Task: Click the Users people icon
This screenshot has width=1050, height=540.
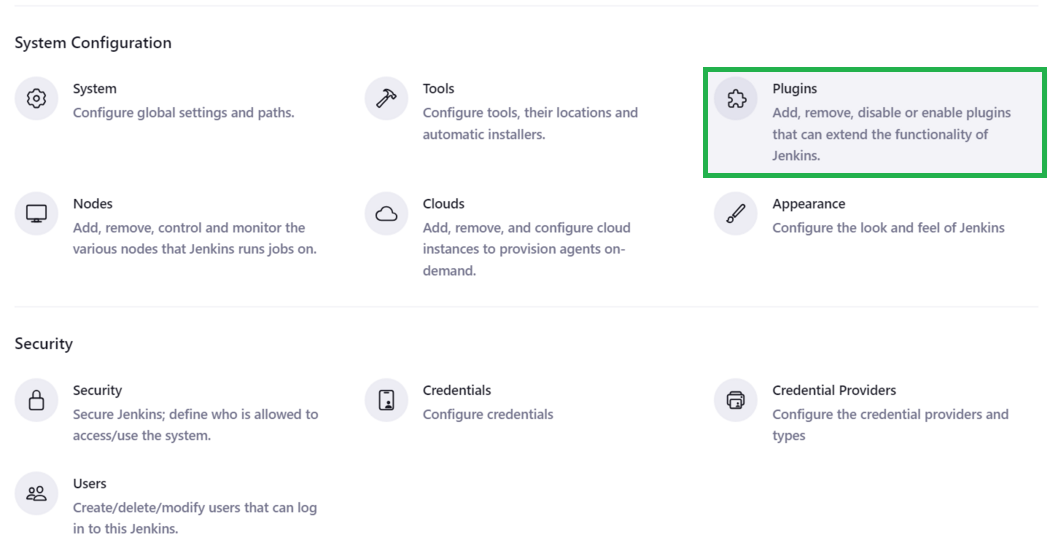Action: [36, 493]
